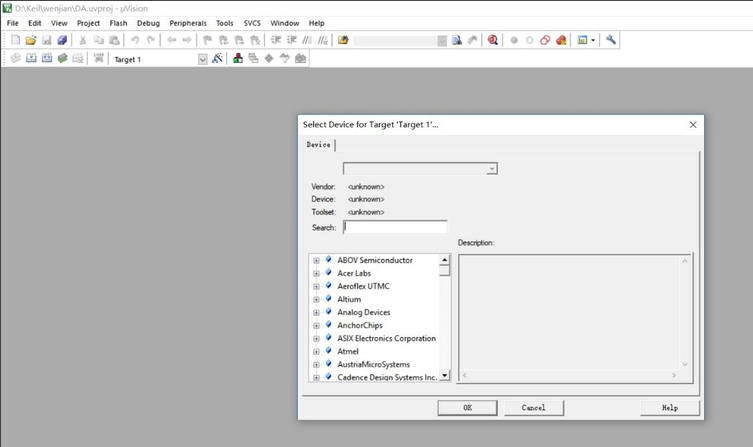This screenshot has height=447, width=753.
Task: Click into the Search input field
Action: pos(395,227)
